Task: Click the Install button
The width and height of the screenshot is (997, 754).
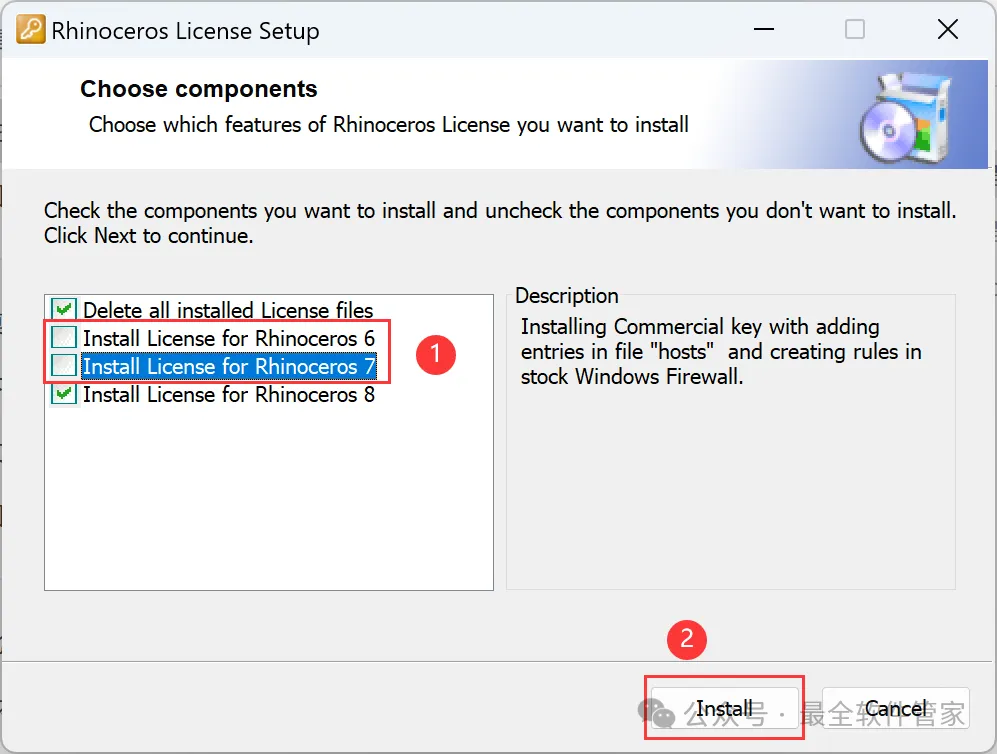Action: pos(724,708)
